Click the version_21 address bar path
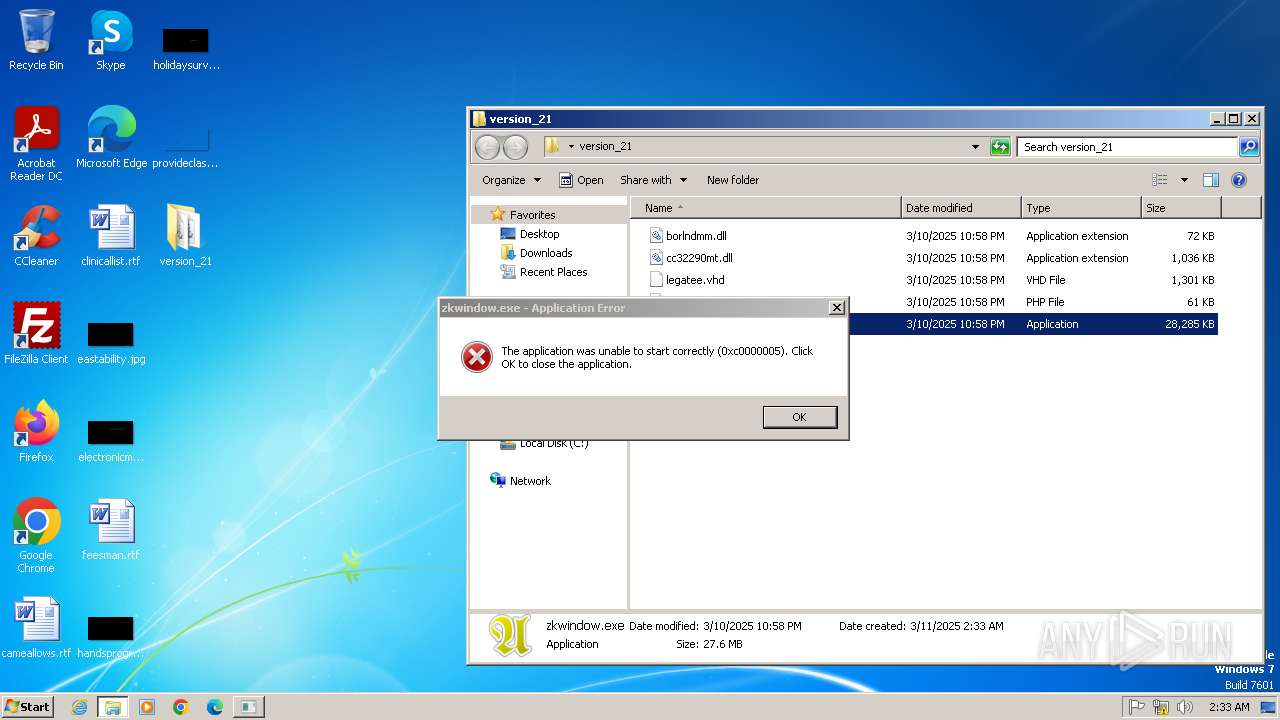The width and height of the screenshot is (1280, 720). click(x=605, y=146)
